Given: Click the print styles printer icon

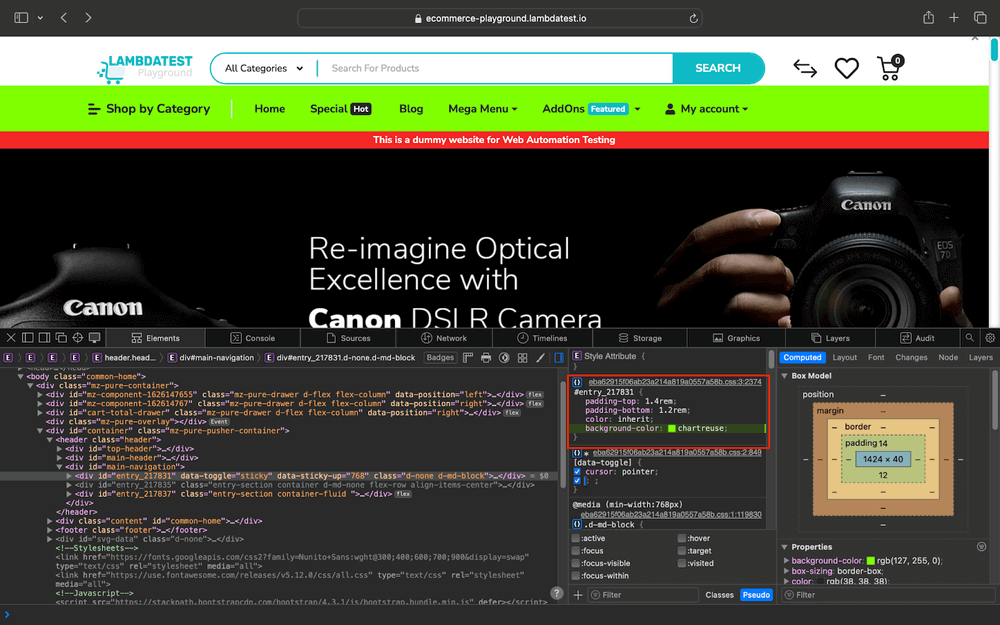Looking at the screenshot, I should point(486,357).
